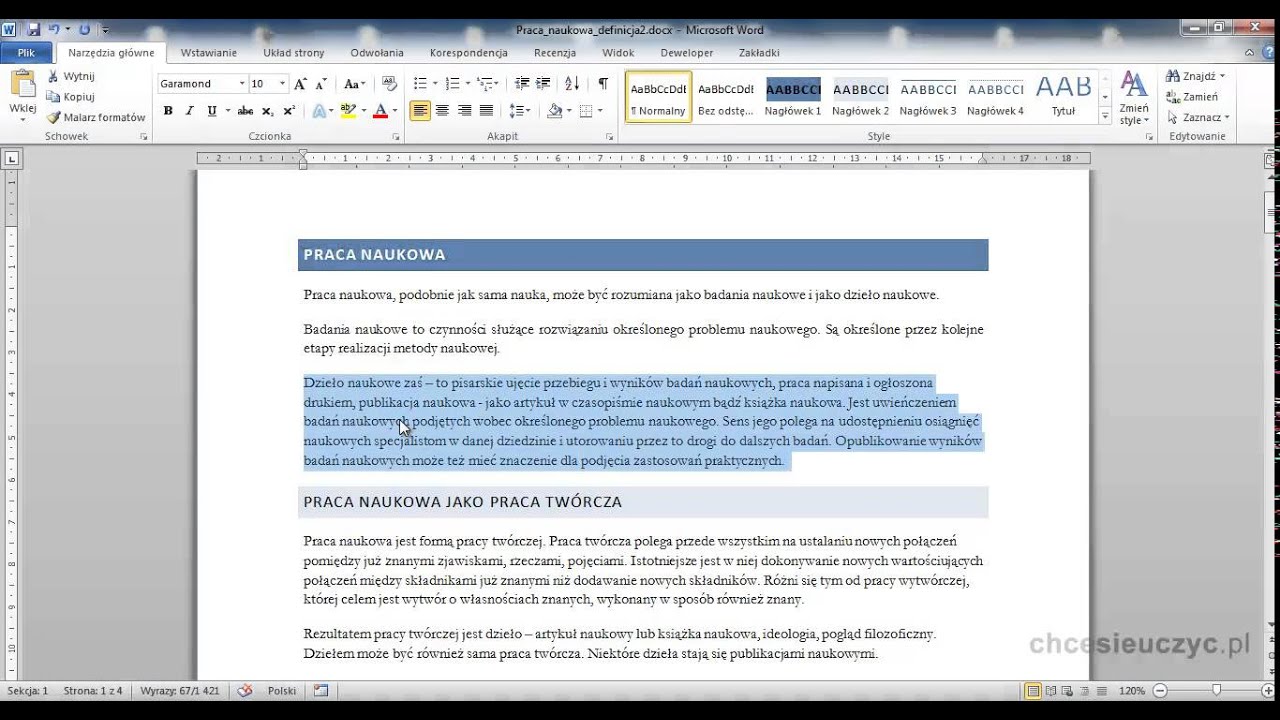Switch to the Recenzja tab
1280x720 pixels.
coord(555,53)
